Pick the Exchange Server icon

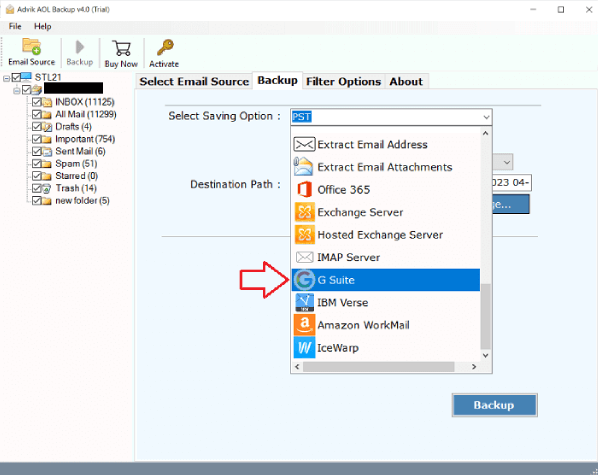point(304,212)
